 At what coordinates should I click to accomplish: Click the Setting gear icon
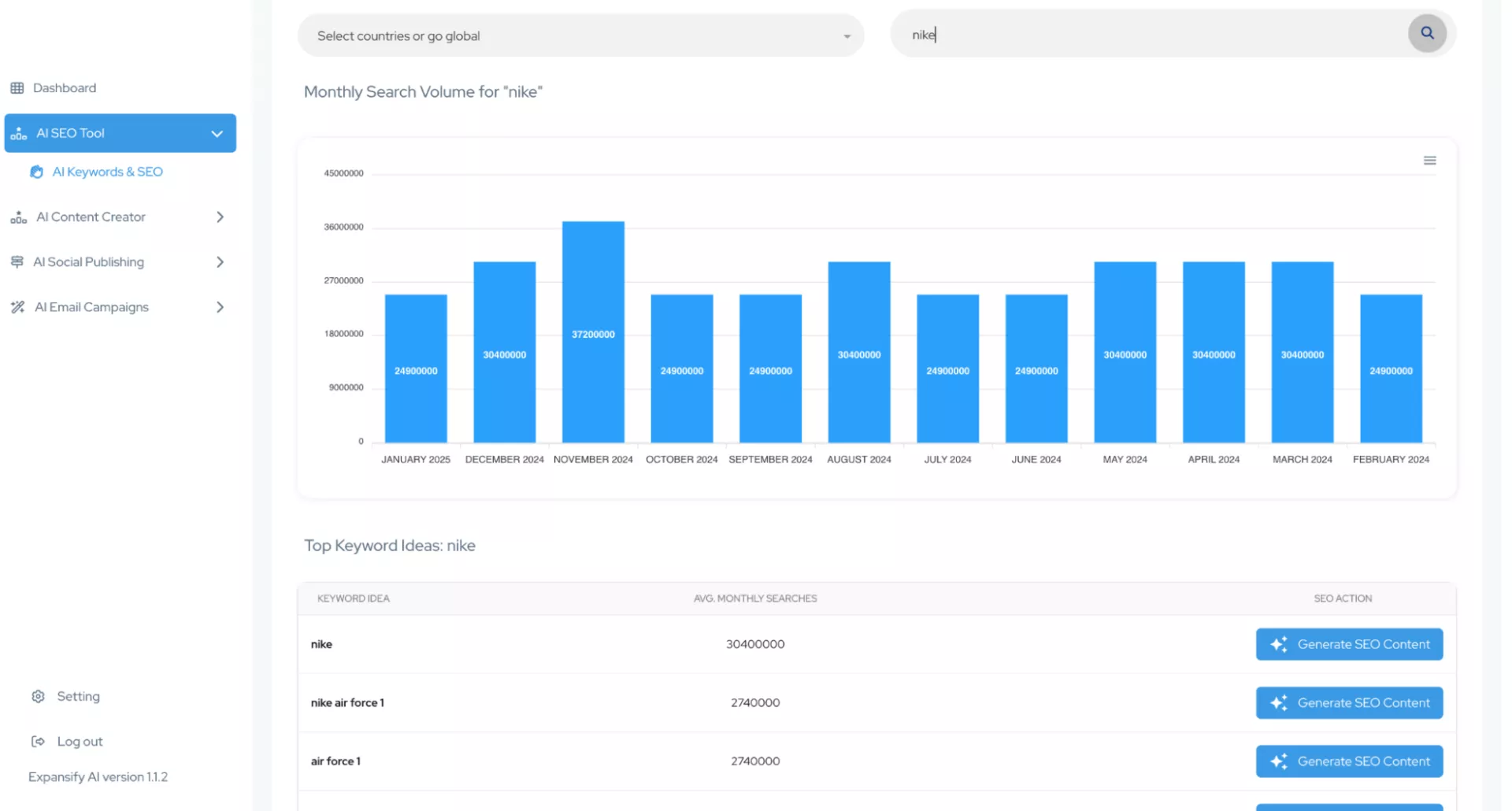coord(38,696)
